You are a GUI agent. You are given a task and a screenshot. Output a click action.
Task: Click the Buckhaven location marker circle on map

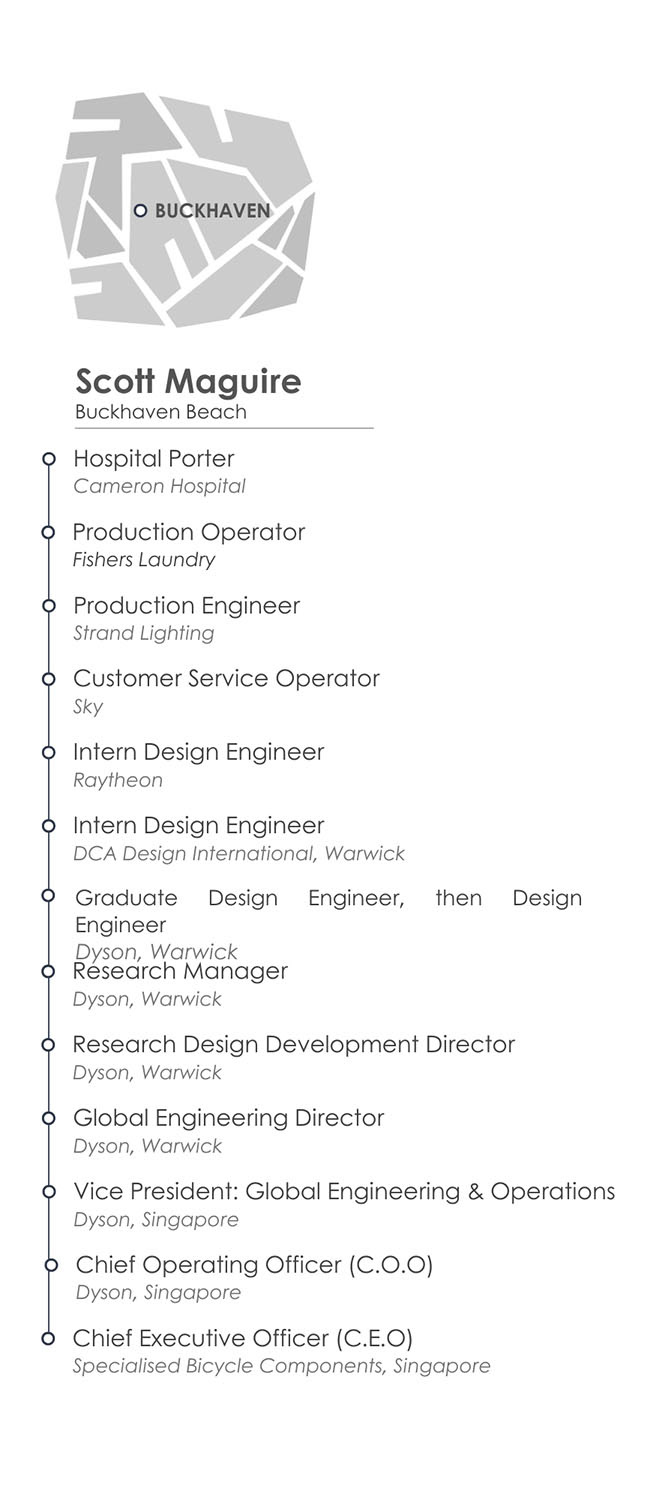pos(140,211)
